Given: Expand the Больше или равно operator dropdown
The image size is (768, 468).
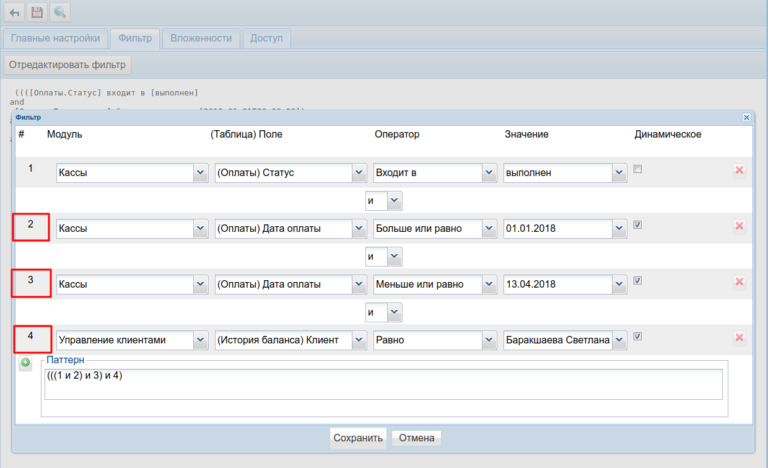Looking at the screenshot, I should click(x=488, y=229).
